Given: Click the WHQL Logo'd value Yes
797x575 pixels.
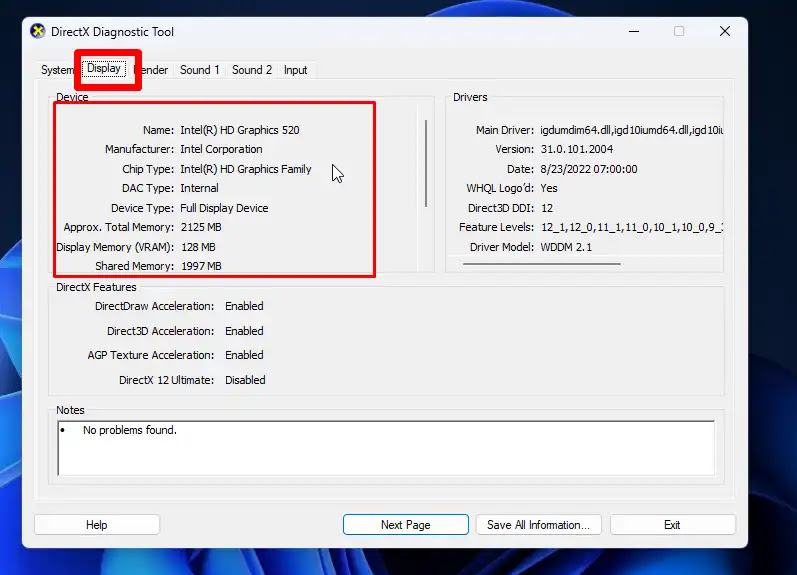Looking at the screenshot, I should (x=548, y=188).
